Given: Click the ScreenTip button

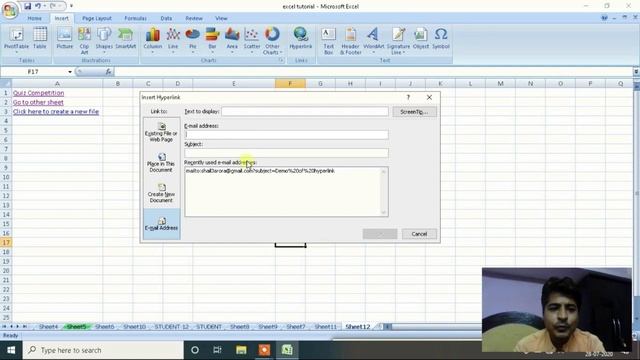Looking at the screenshot, I should point(414,111).
